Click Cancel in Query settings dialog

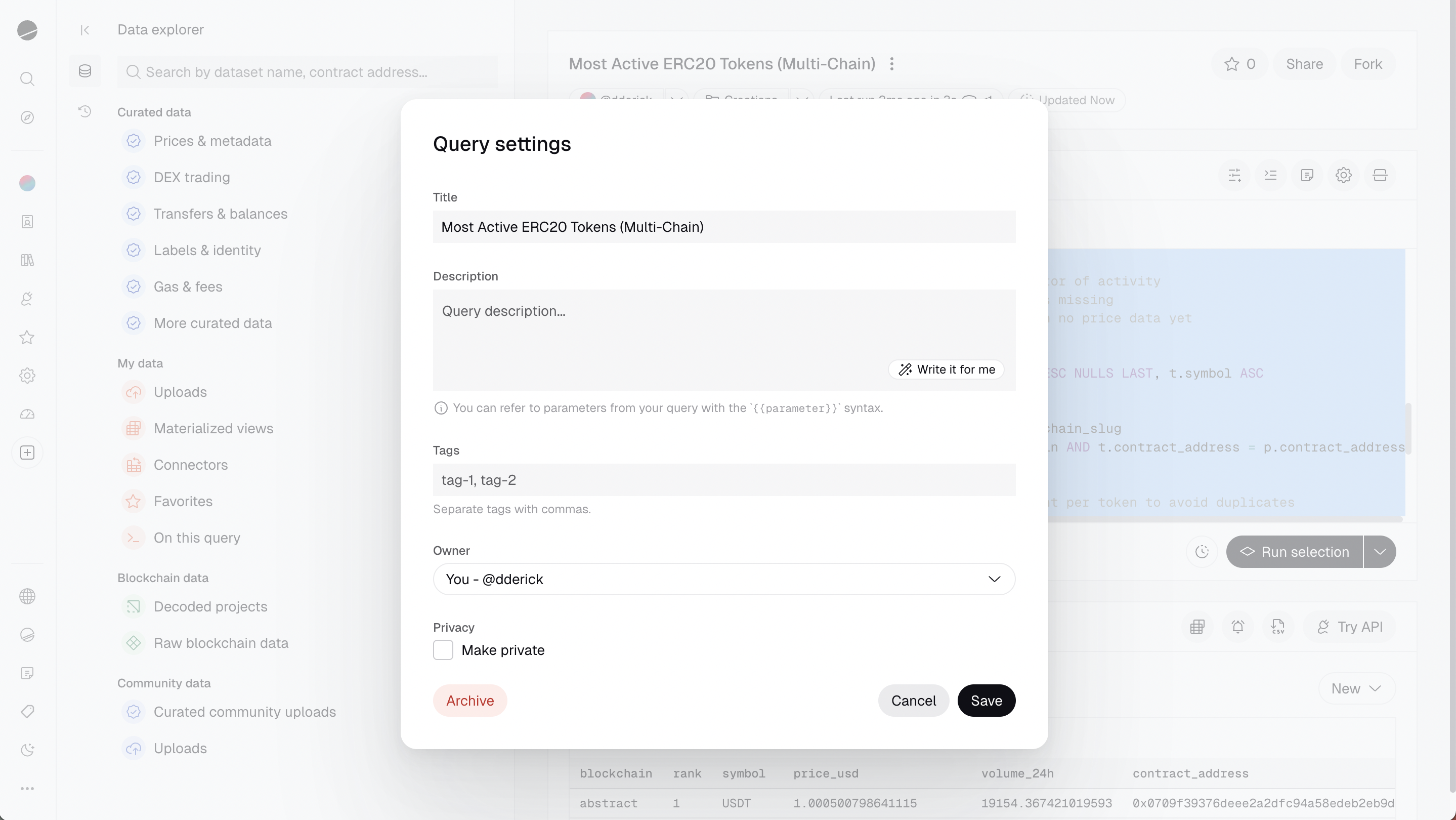(913, 701)
